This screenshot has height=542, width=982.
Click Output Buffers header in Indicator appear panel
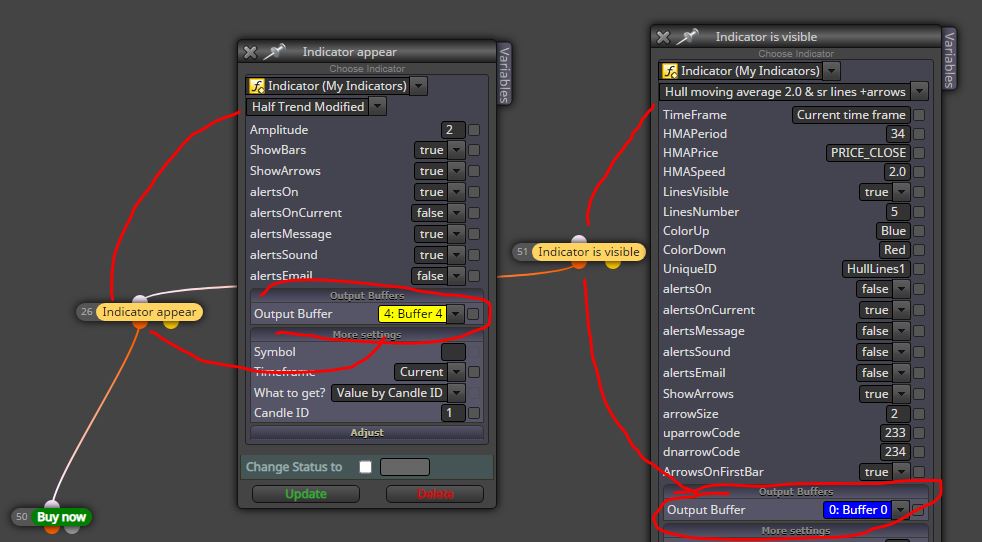[x=367, y=295]
